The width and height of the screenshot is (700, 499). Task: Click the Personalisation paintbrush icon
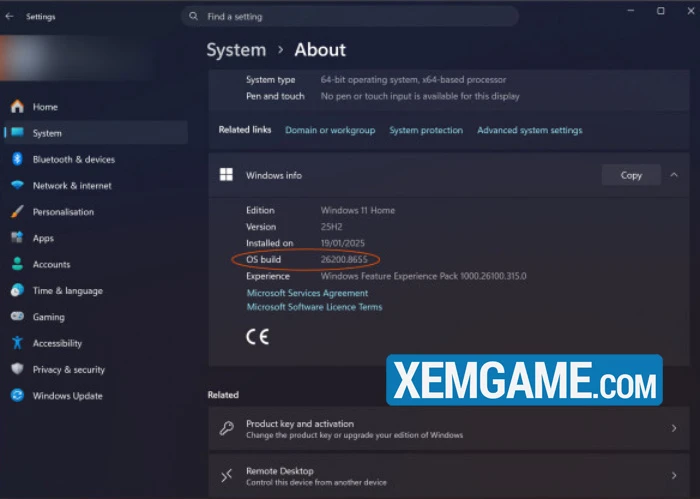[17, 211]
